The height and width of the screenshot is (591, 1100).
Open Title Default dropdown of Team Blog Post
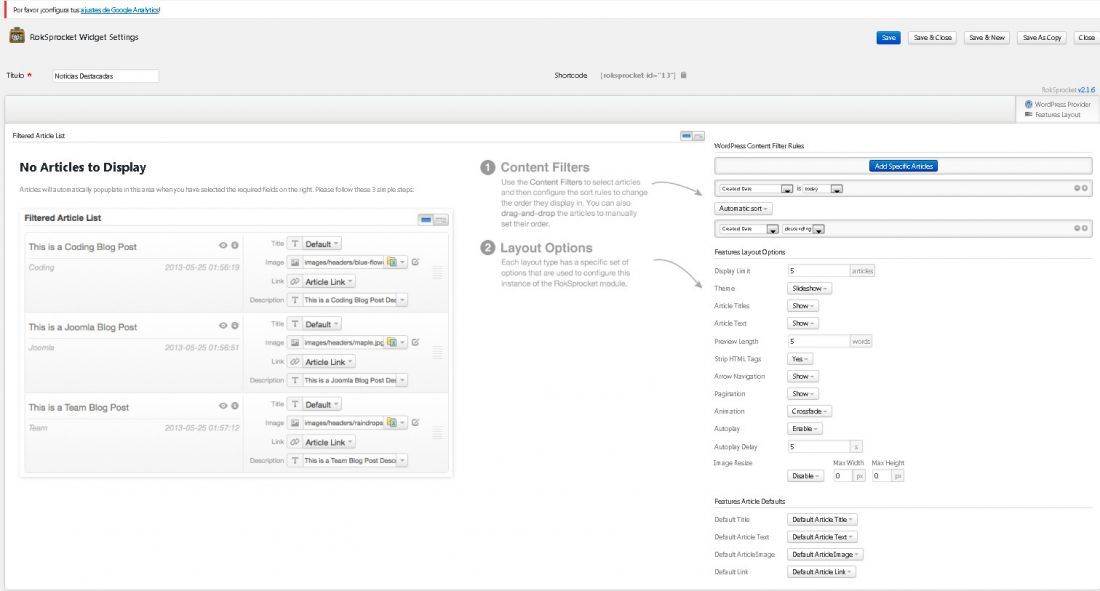(322, 404)
